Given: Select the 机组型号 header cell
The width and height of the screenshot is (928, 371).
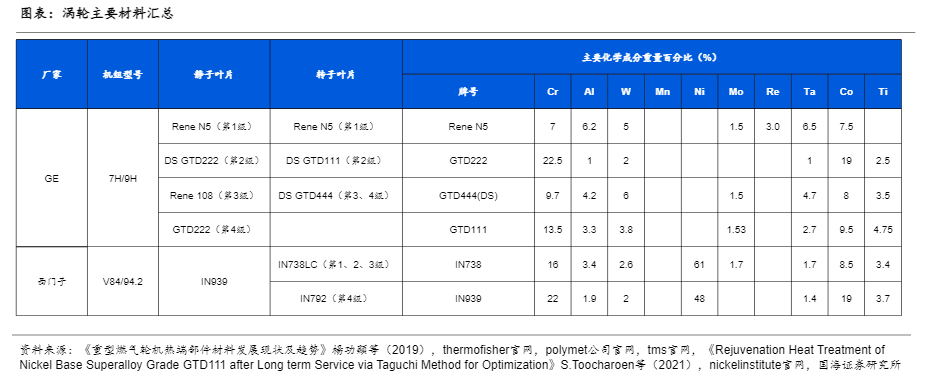Looking at the screenshot, I should (x=123, y=75).
